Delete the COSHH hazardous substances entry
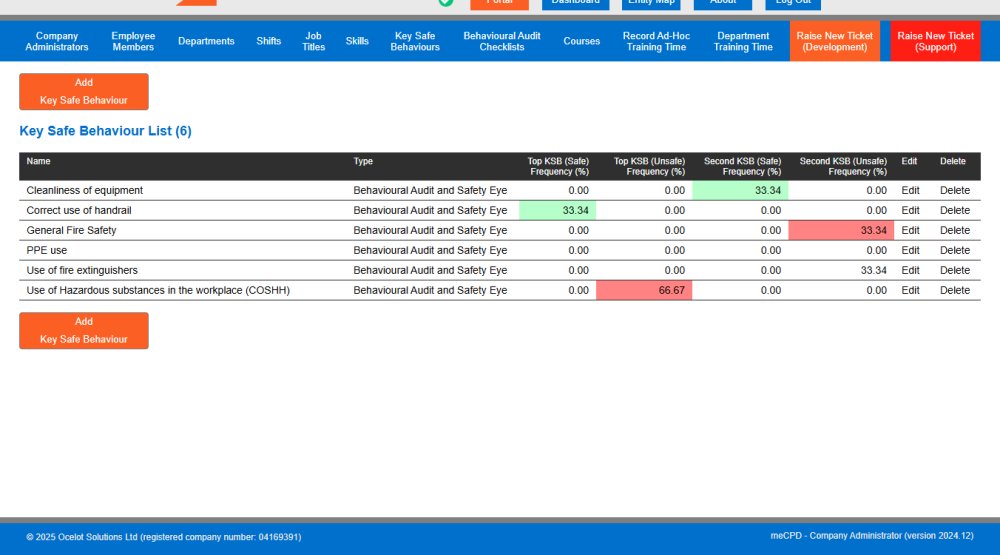Screen dimensions: 1000x555 [x=954, y=290]
